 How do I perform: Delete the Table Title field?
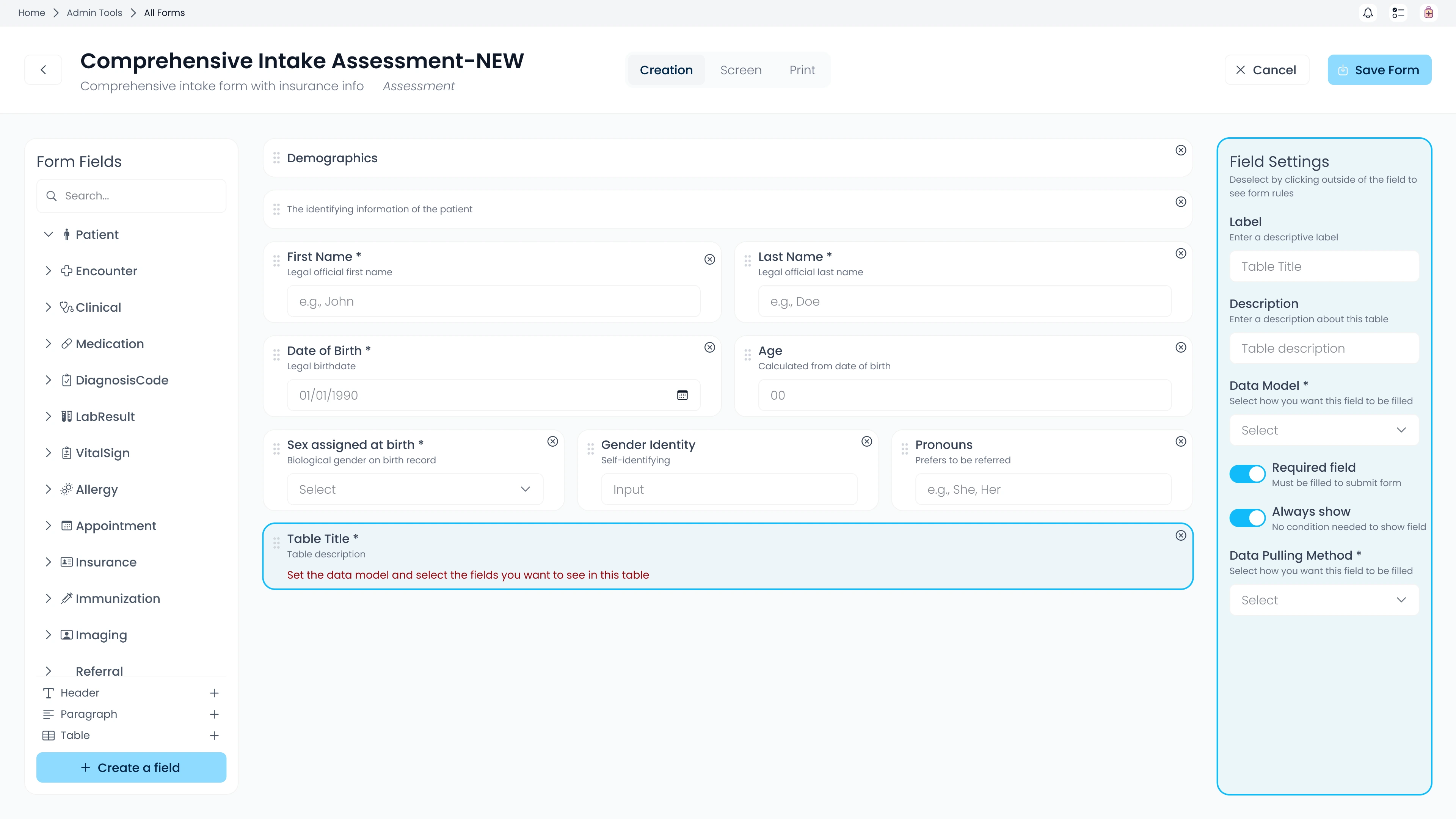pos(1181,535)
